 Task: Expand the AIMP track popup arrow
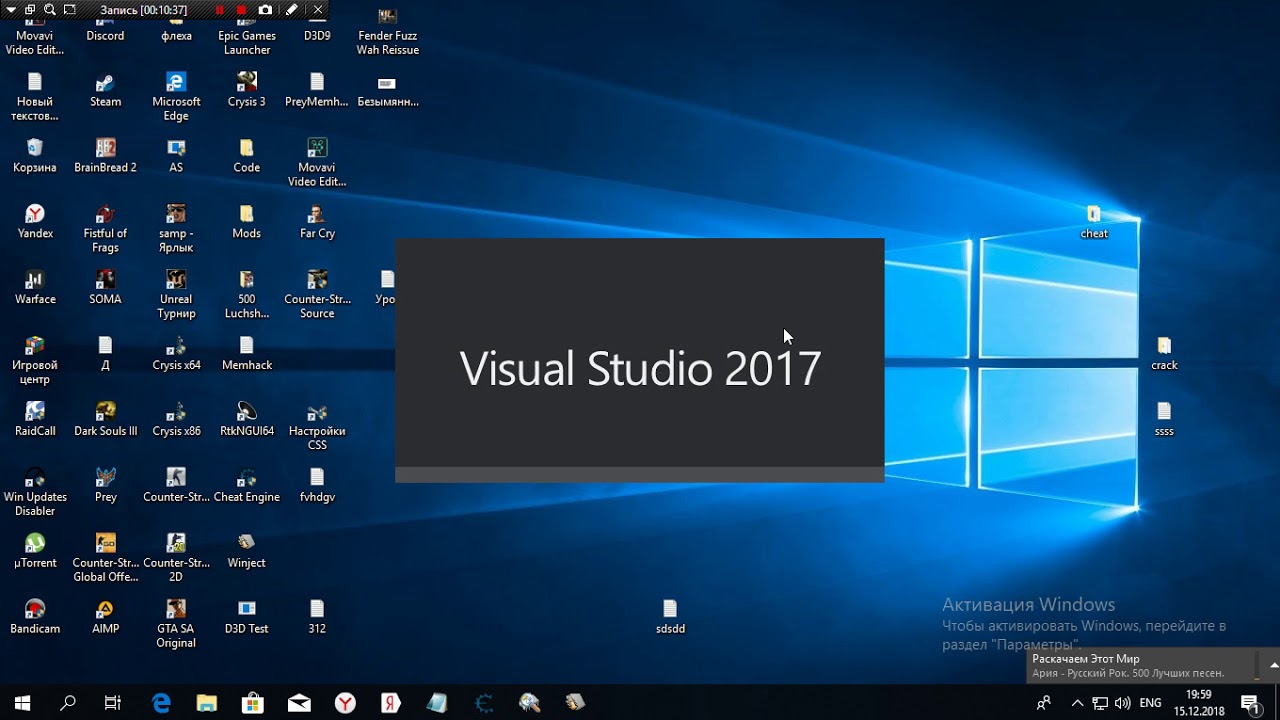(x=1273, y=664)
